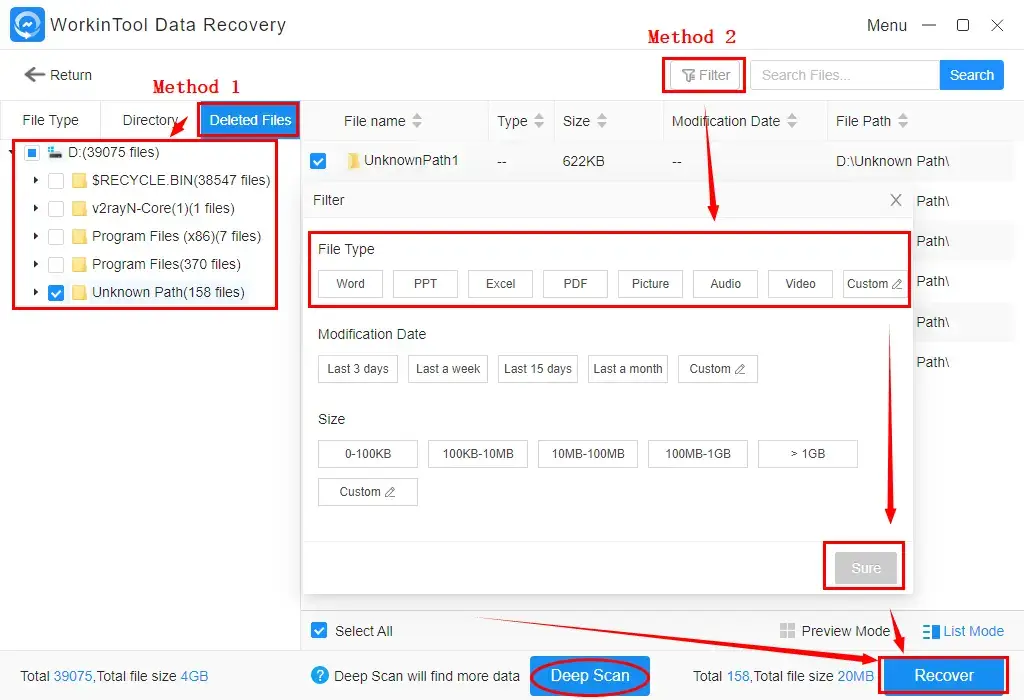Click the UnknownPath1 folder icon in list
Viewport: 1024px width, 700px height.
pos(353,161)
